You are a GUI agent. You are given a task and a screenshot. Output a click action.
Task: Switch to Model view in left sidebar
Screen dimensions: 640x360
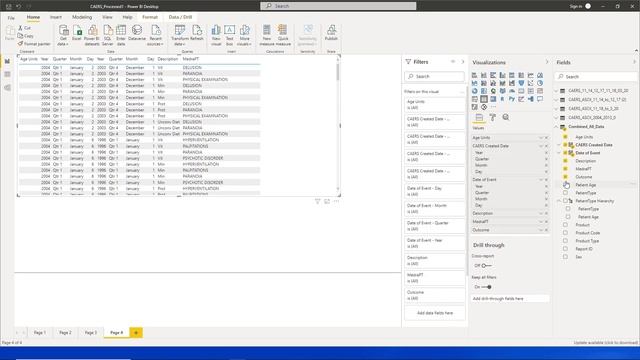coord(7,88)
